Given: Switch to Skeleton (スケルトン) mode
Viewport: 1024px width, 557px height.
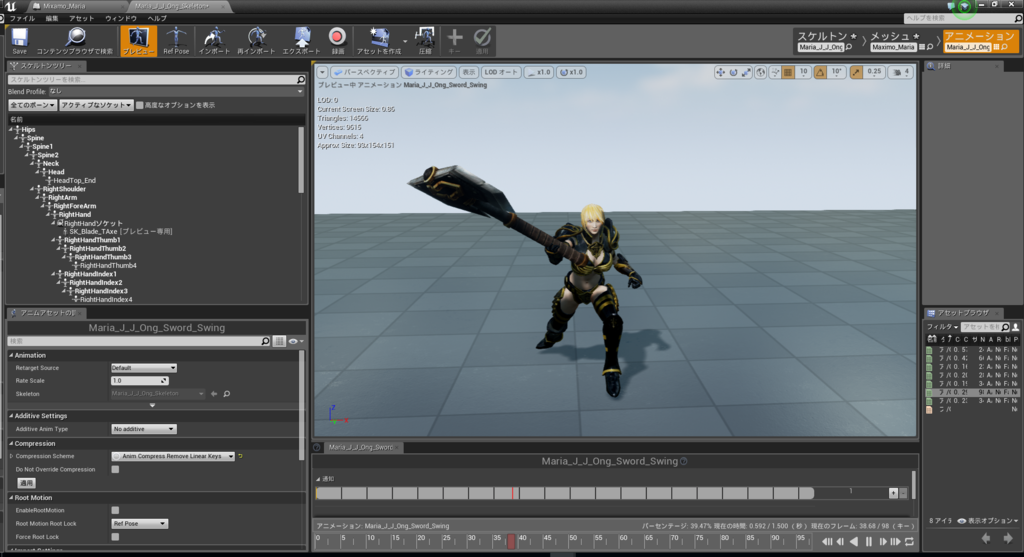Looking at the screenshot, I should (826, 40).
